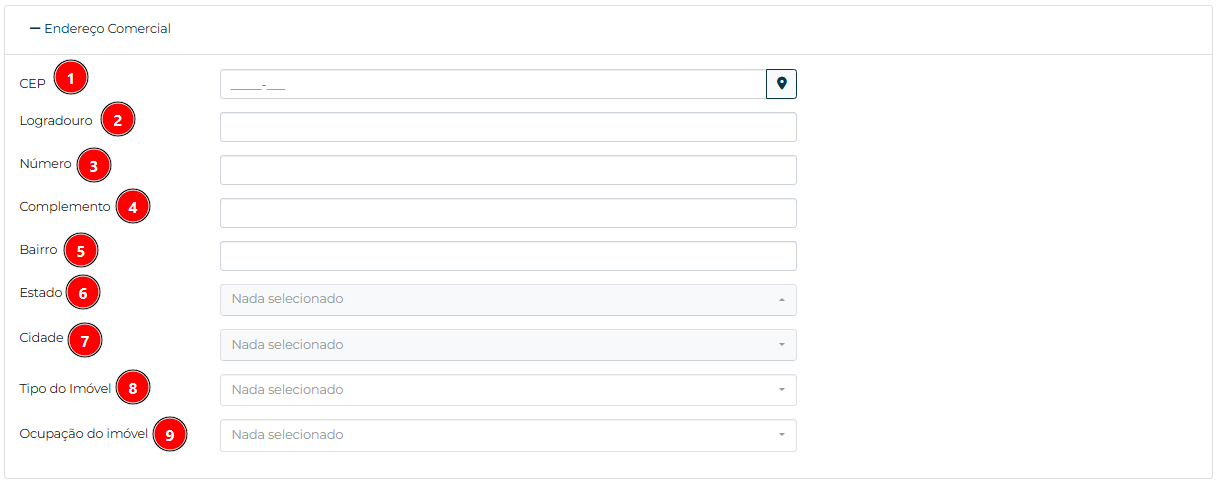Click red marker number 5 near Bairro
The width and height of the screenshot is (1219, 488).
pyautogui.click(x=80, y=250)
